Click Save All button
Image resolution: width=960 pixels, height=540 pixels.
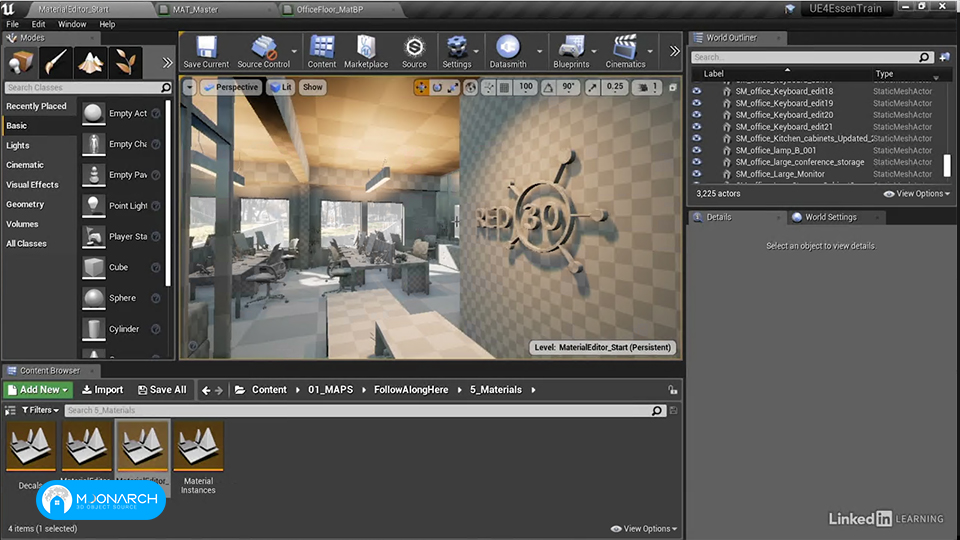point(162,390)
